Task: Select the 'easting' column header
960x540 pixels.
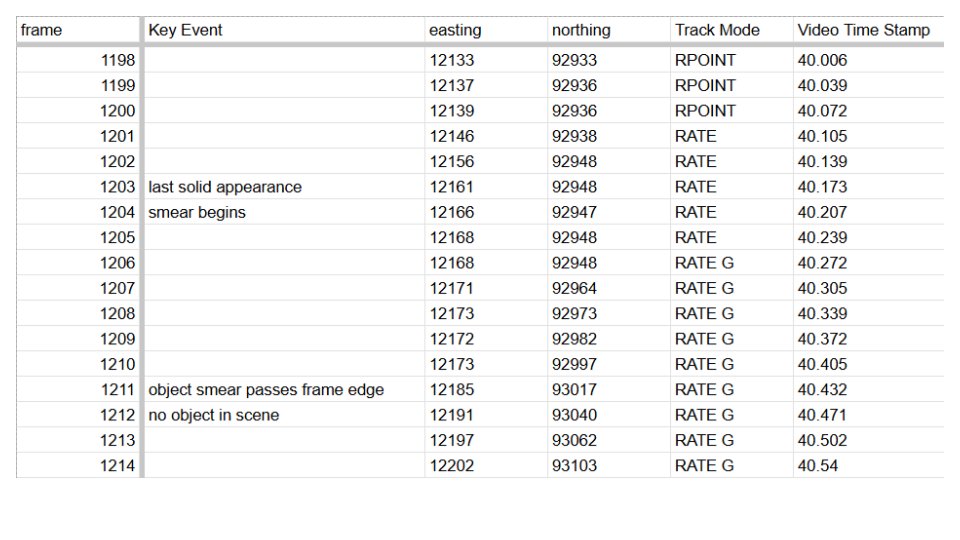Action: pyautogui.click(x=486, y=30)
